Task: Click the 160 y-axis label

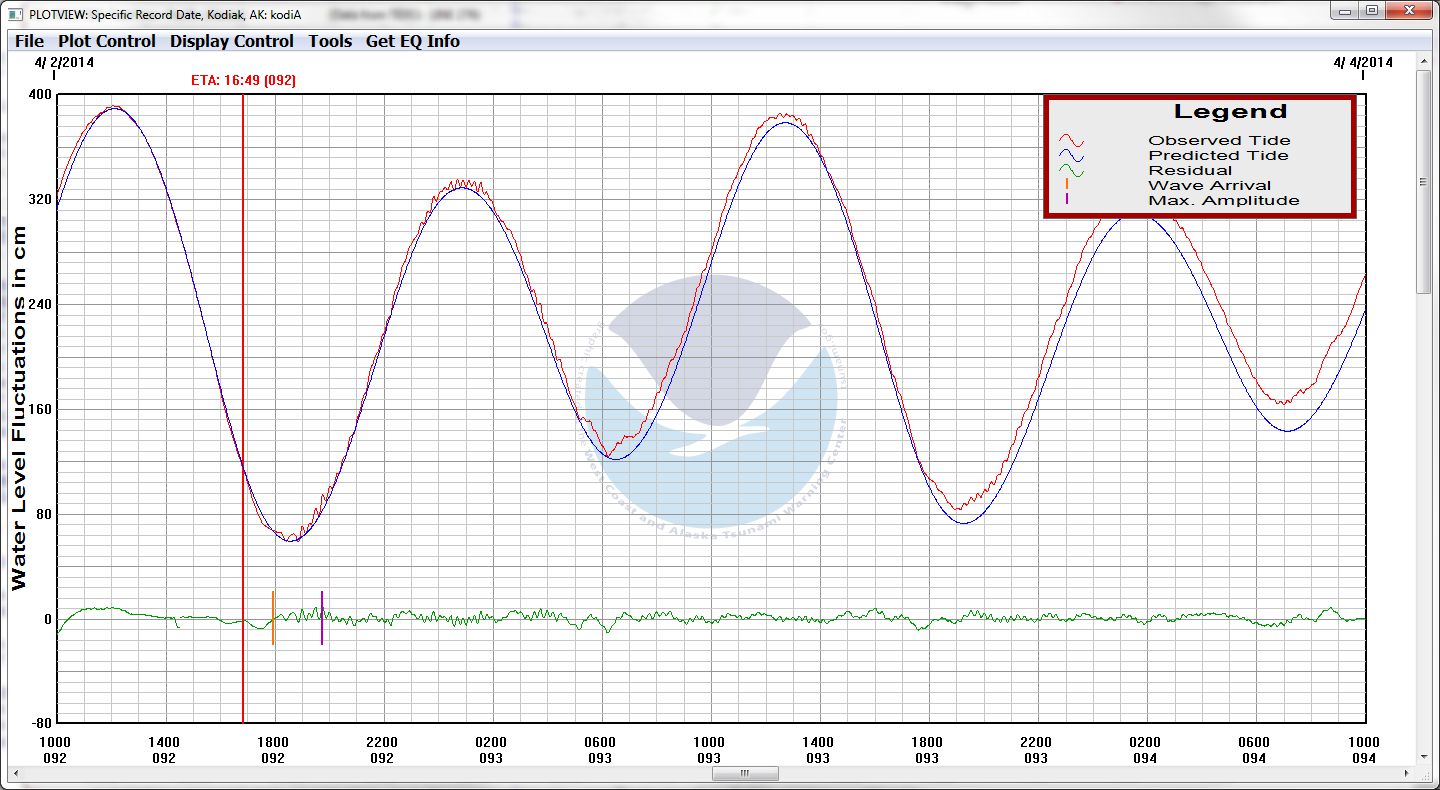Action: tap(41, 409)
